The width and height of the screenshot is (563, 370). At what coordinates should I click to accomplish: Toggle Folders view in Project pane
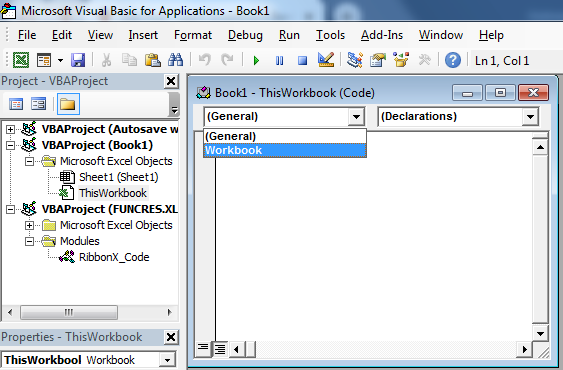(x=68, y=104)
